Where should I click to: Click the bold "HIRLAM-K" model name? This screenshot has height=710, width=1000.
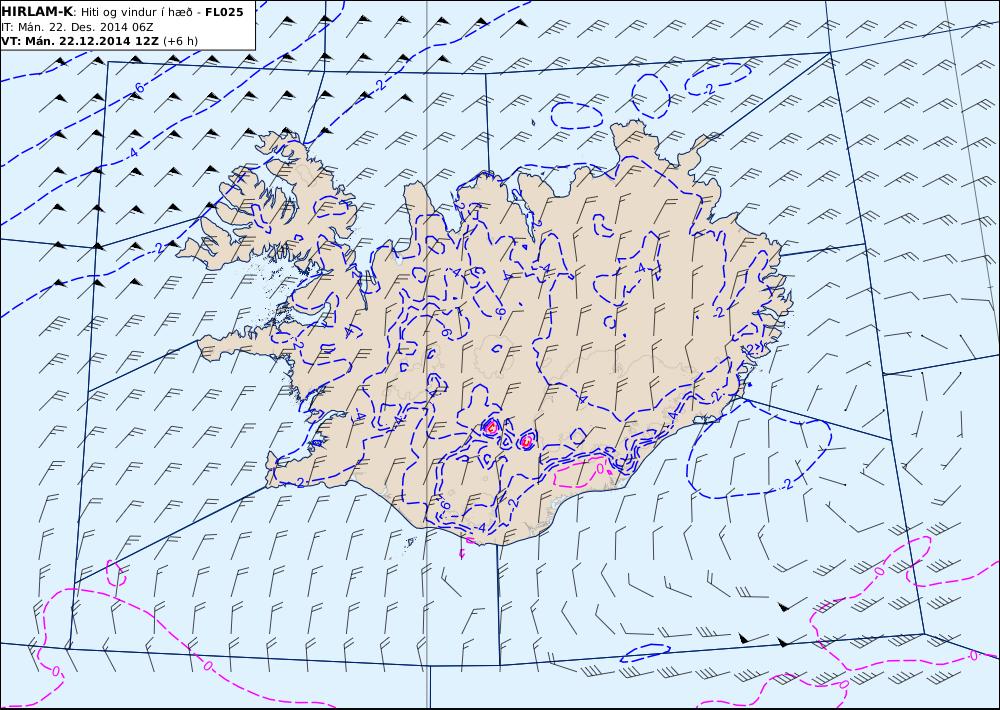click(x=37, y=12)
